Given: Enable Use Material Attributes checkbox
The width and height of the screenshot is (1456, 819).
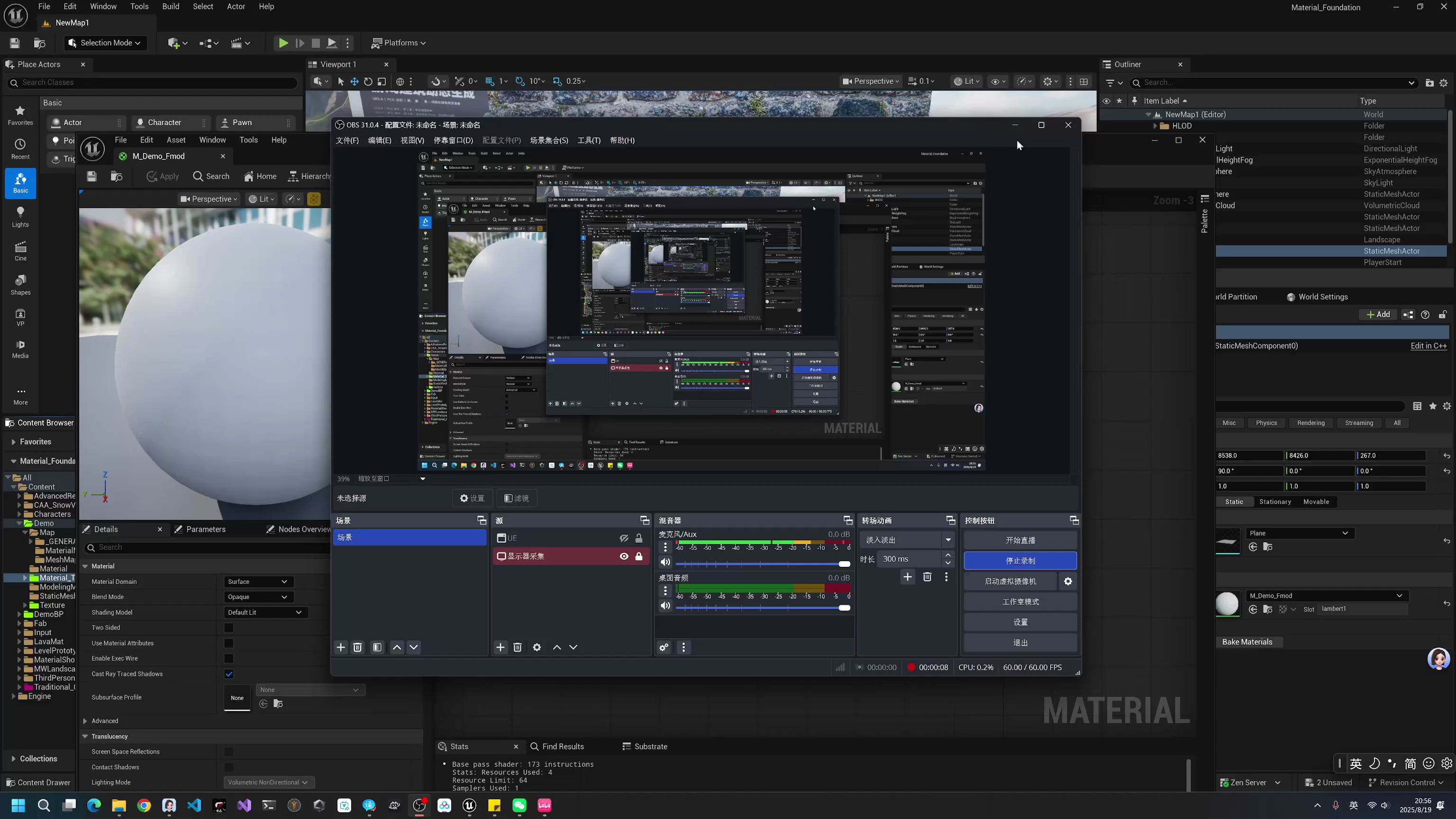Looking at the screenshot, I should coord(229,643).
